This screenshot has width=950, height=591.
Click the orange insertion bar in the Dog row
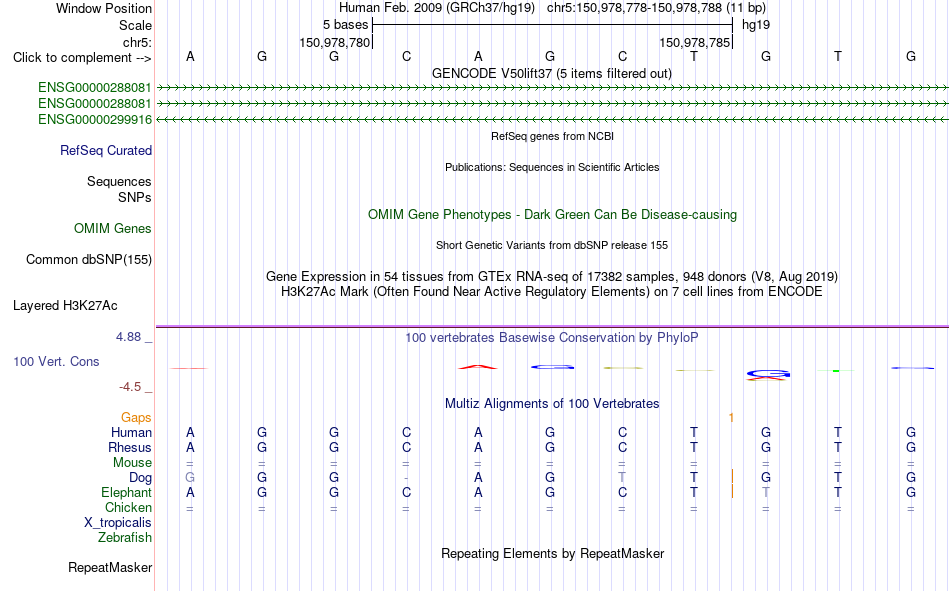point(732,475)
